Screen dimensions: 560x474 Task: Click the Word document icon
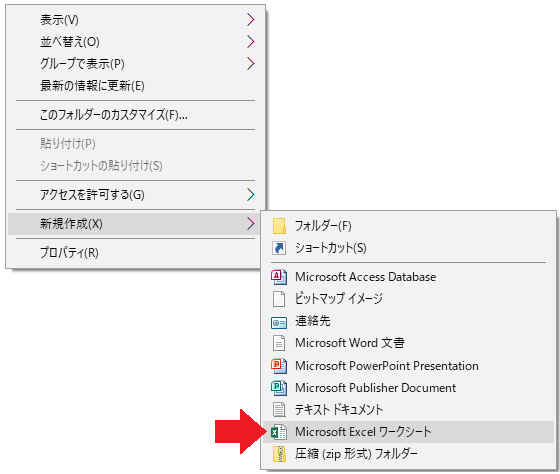pos(279,344)
